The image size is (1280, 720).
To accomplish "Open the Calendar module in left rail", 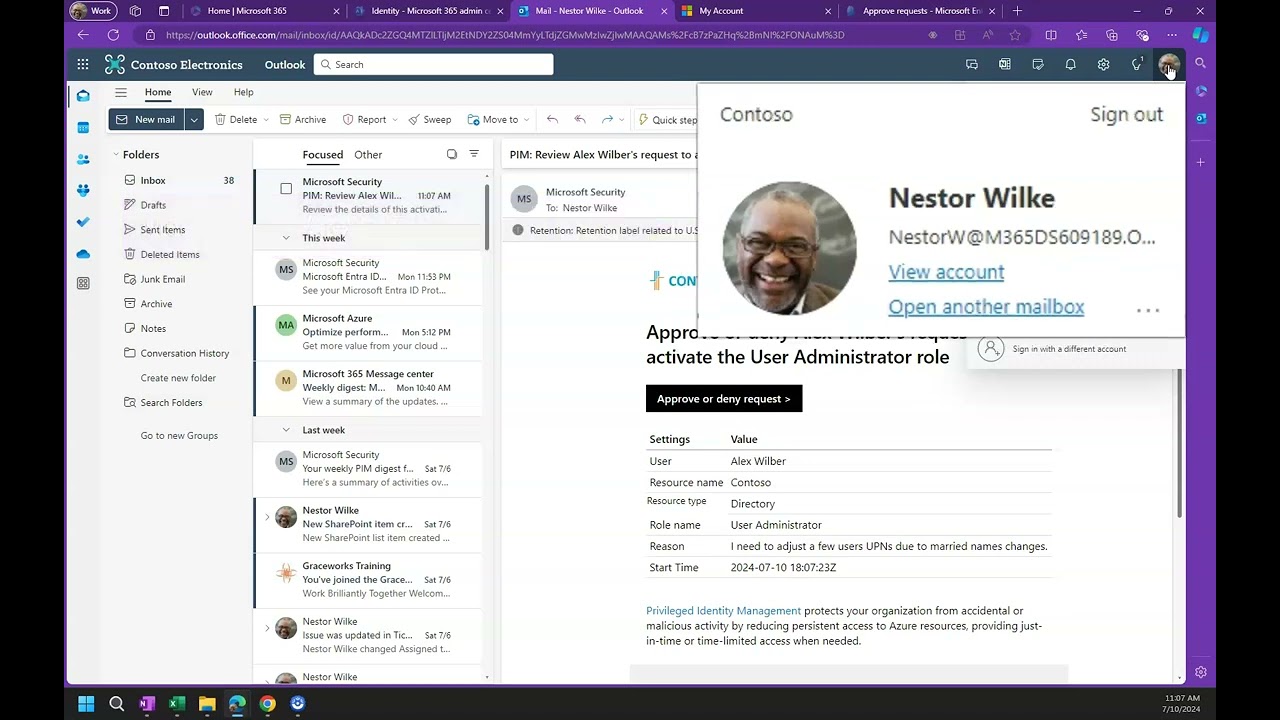I will click(83, 128).
